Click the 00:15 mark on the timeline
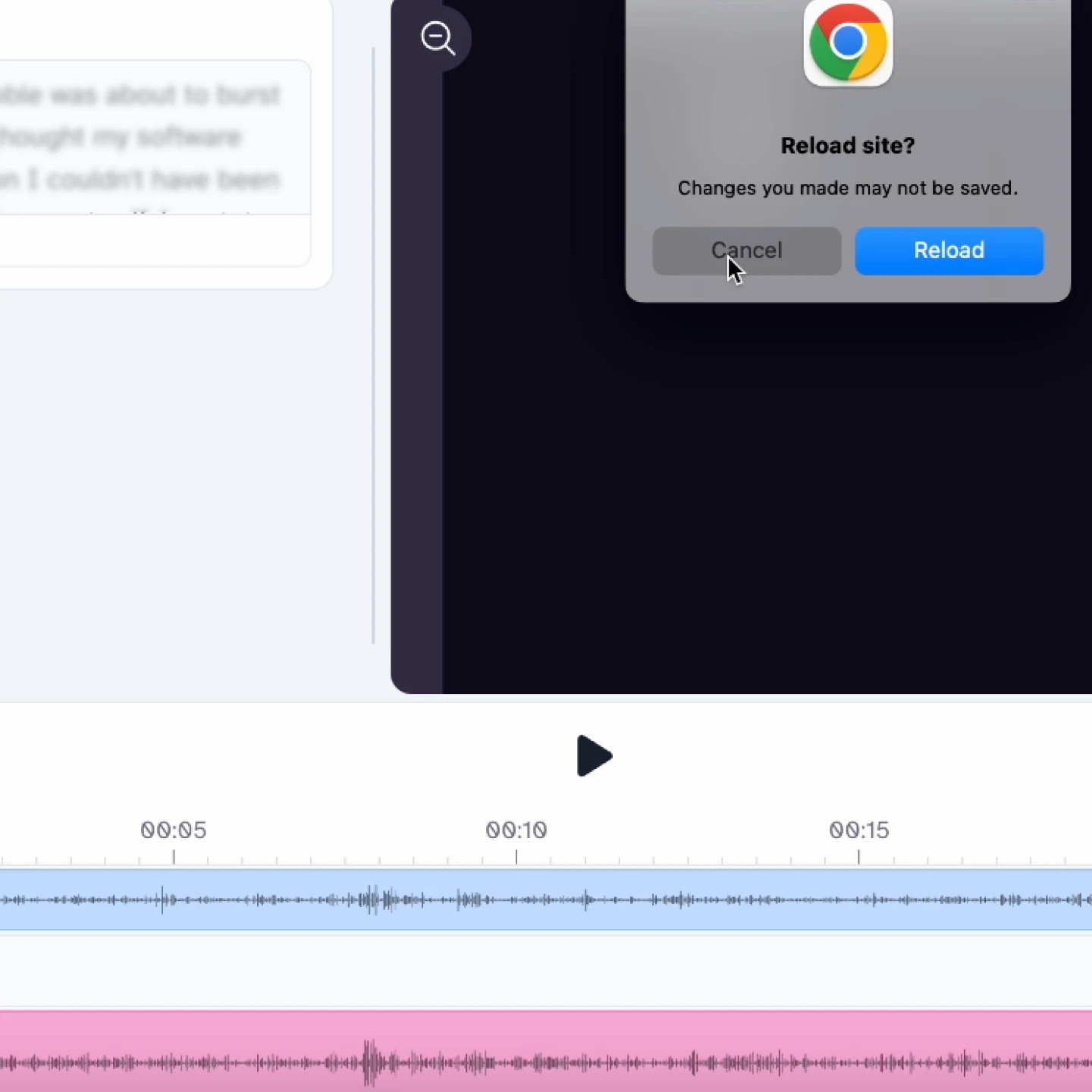 point(858,830)
